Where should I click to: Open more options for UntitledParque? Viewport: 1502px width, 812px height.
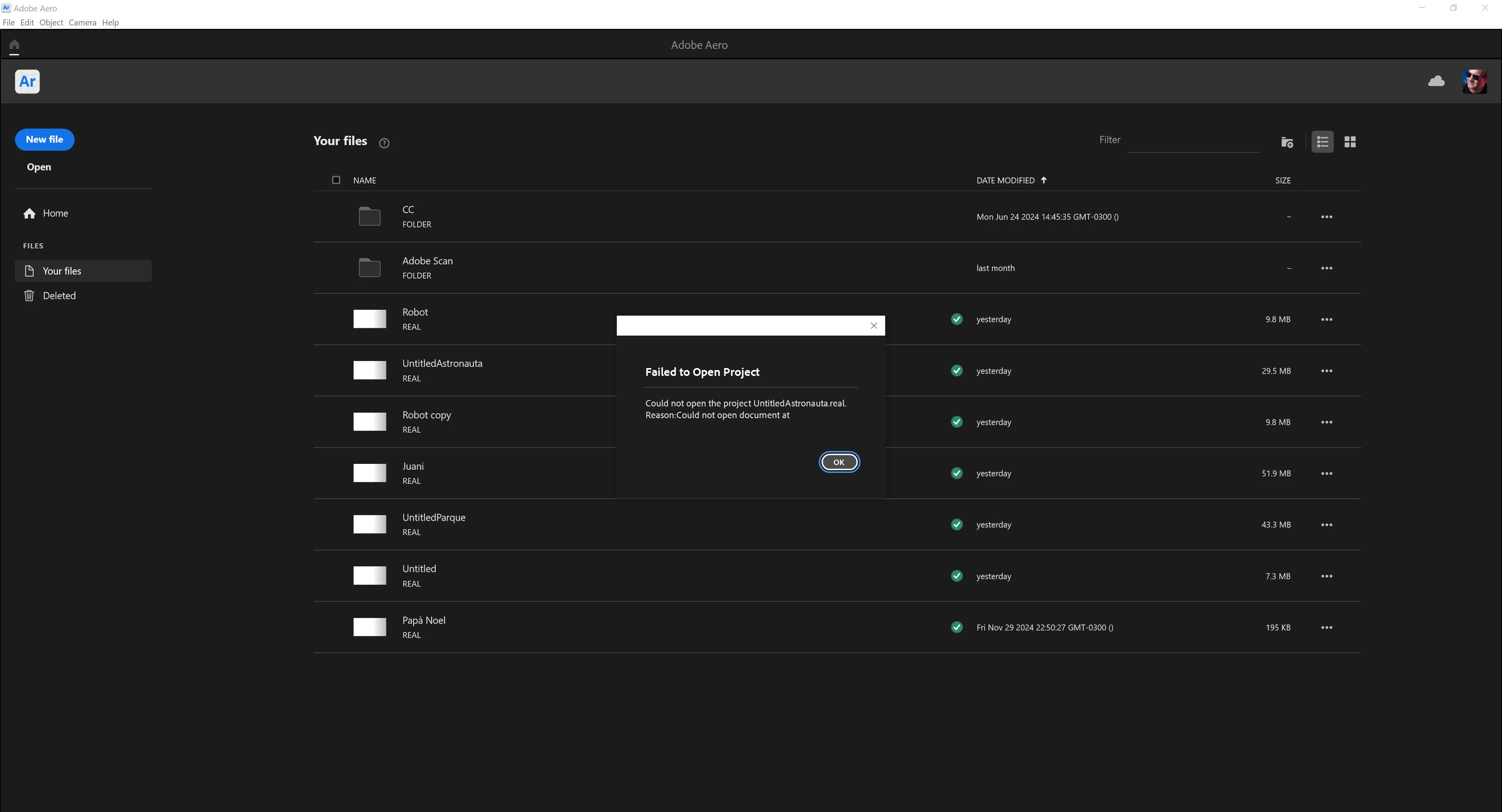[1326, 525]
